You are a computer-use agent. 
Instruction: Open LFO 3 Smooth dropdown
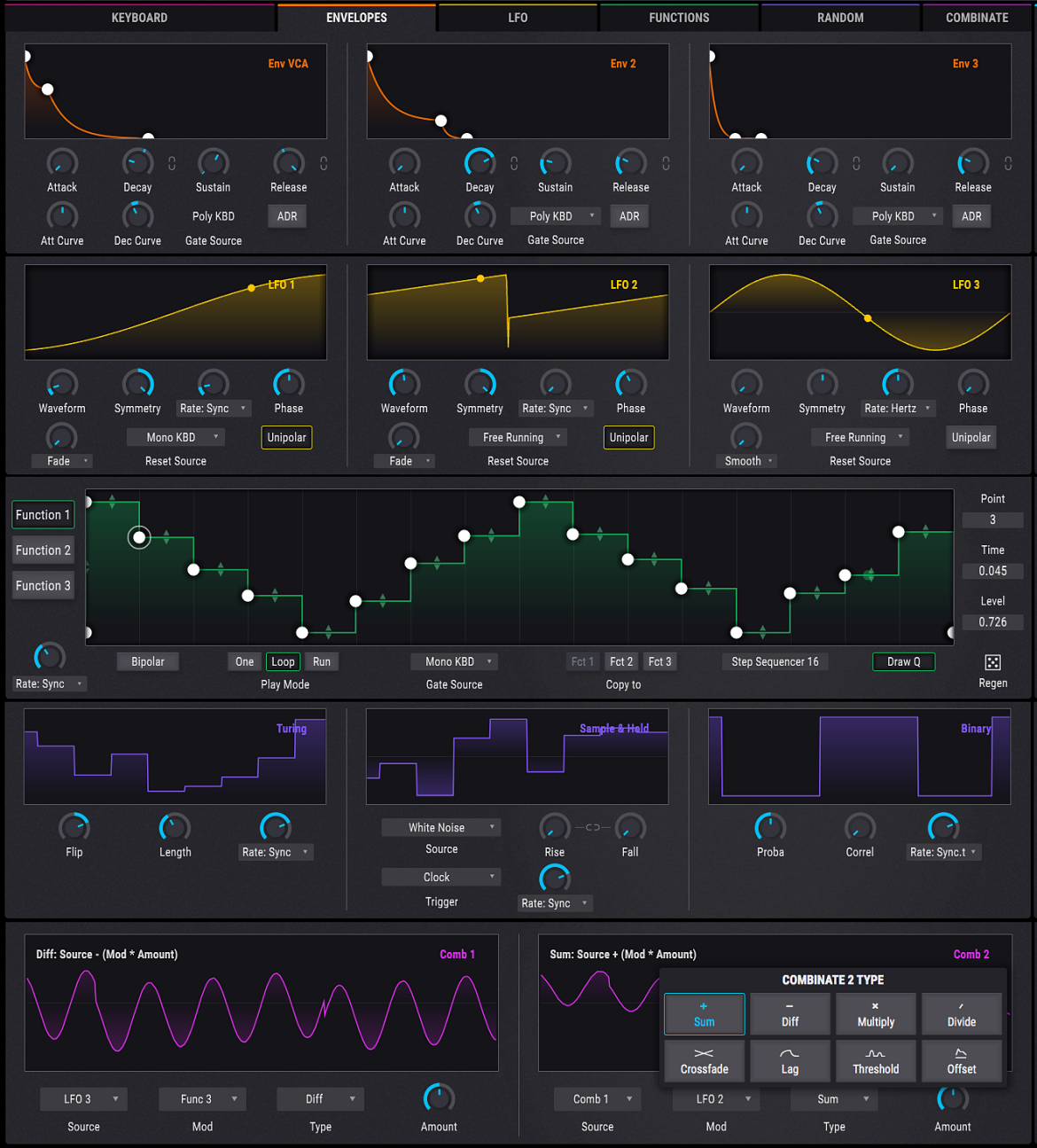(x=746, y=461)
